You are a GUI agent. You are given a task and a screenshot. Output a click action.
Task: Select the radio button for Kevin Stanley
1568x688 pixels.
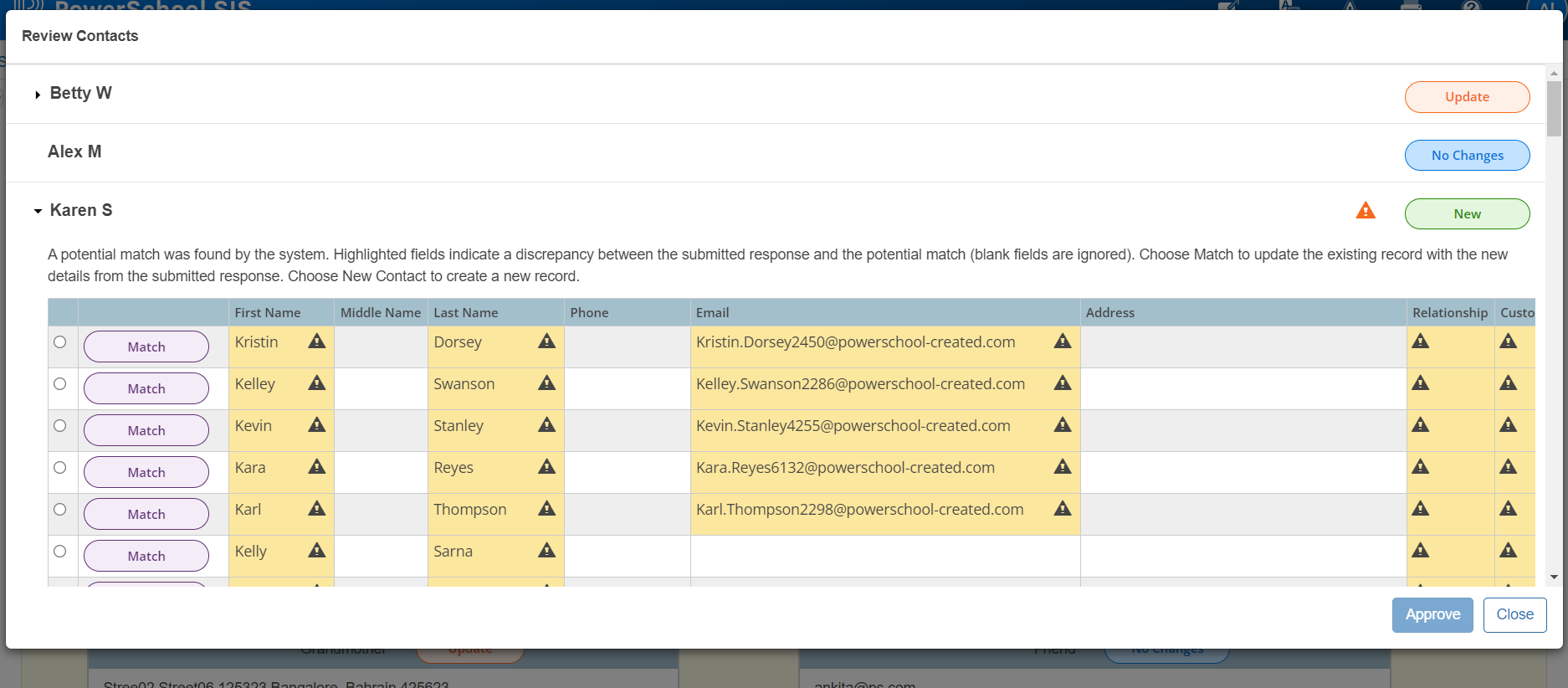[x=60, y=426]
